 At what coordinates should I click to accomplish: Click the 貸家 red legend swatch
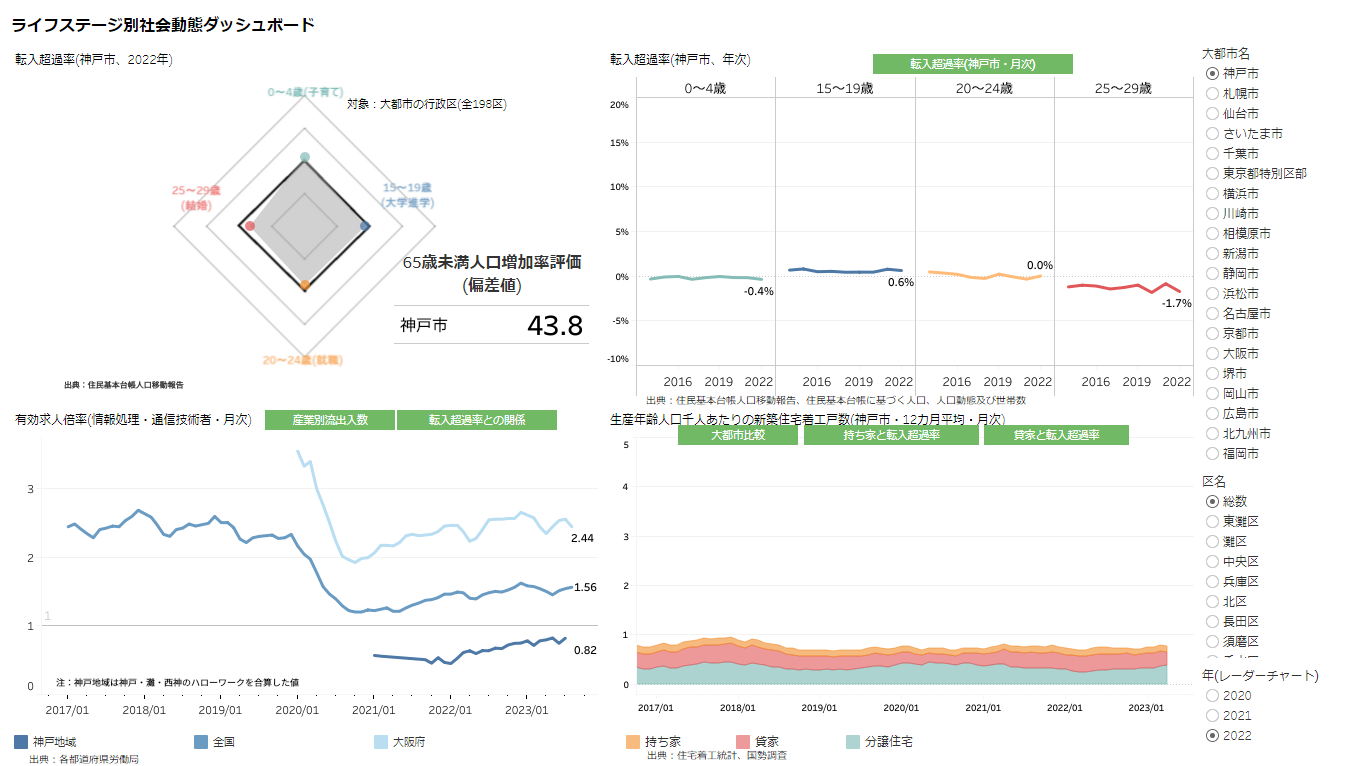(743, 742)
